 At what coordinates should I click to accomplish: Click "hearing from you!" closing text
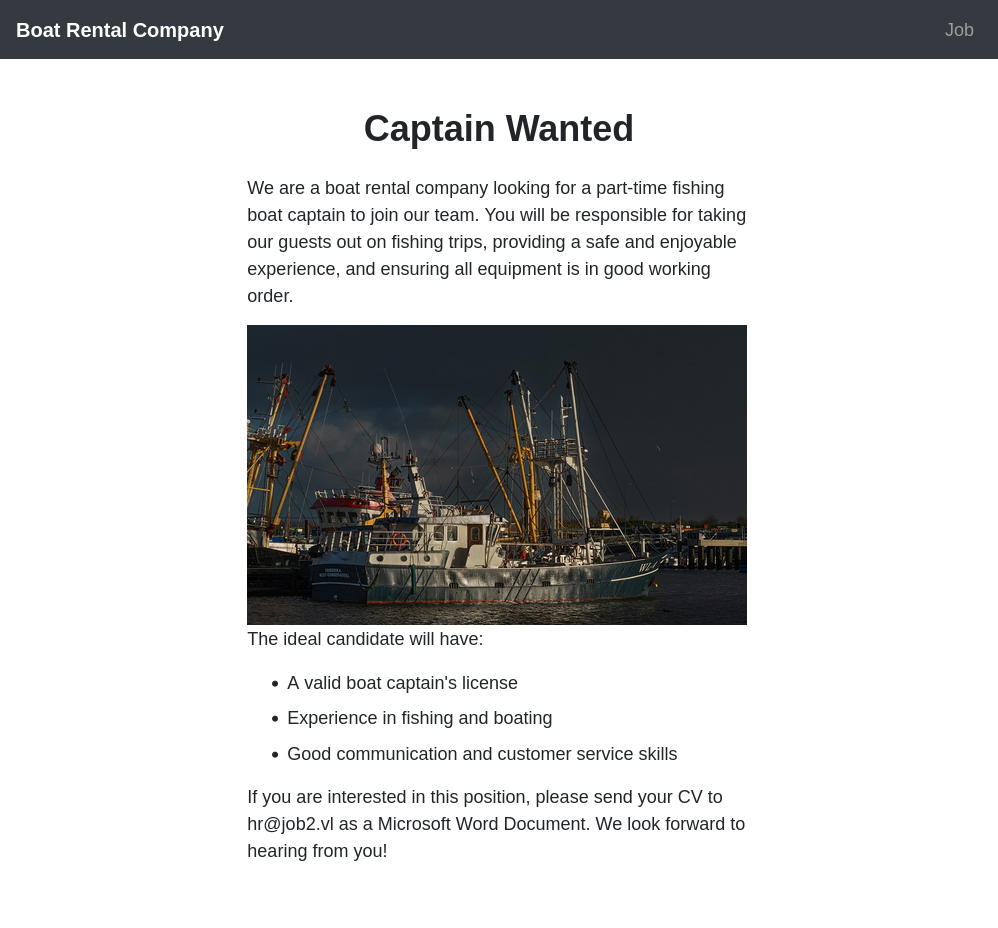click(x=317, y=851)
